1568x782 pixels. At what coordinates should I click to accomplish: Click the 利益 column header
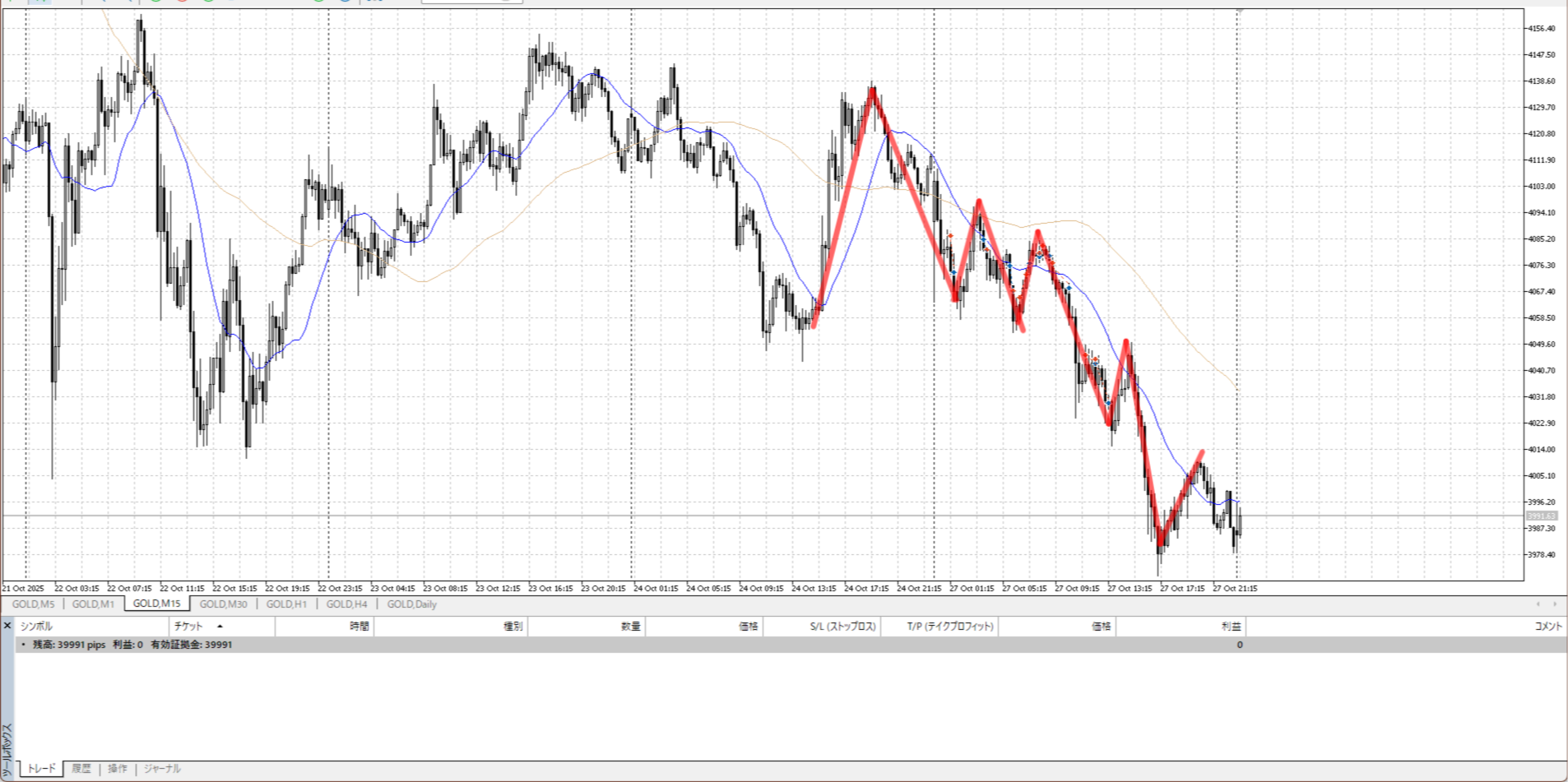point(1231,627)
